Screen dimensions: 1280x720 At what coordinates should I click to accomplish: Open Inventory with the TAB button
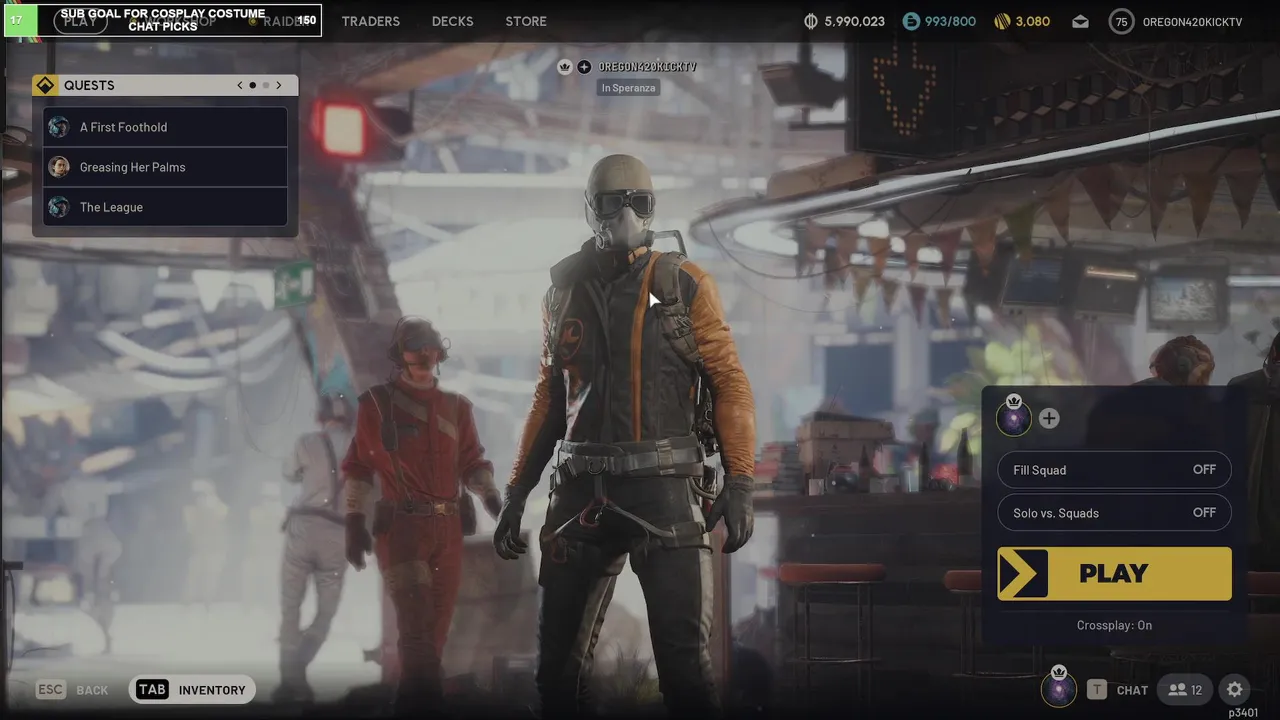coord(192,690)
